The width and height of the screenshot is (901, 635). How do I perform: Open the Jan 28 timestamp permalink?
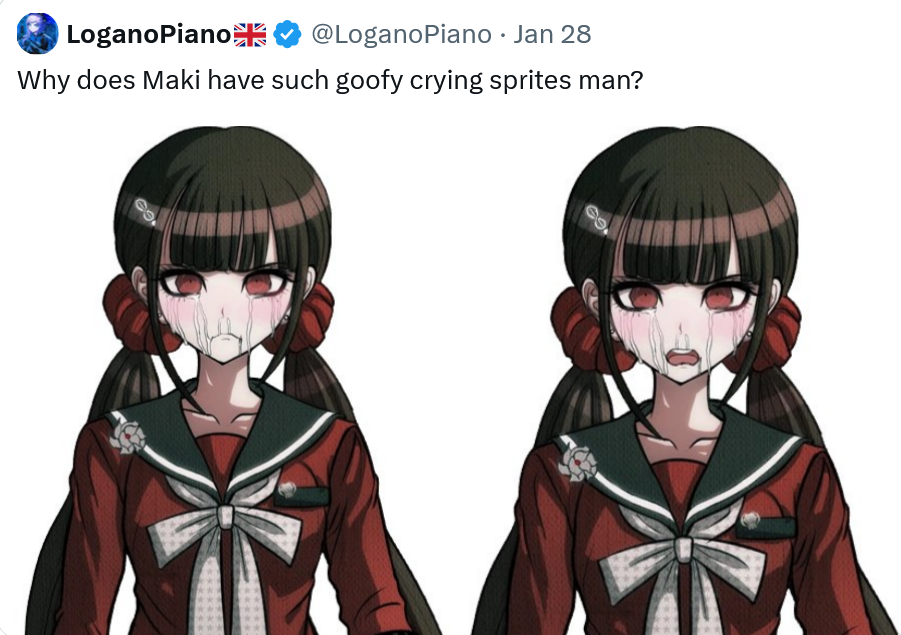tap(552, 34)
